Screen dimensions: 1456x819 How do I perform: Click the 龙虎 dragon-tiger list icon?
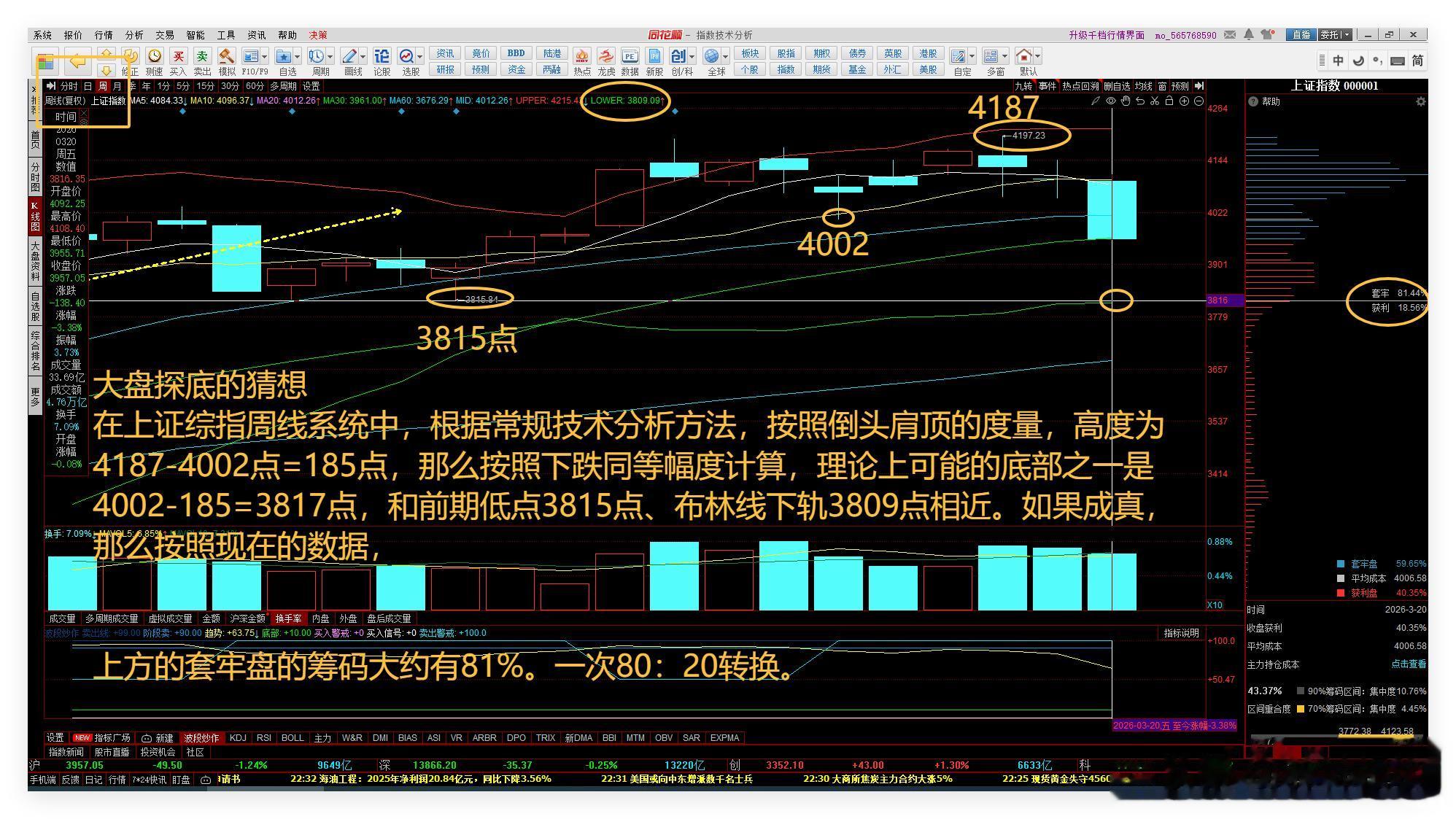tap(606, 57)
